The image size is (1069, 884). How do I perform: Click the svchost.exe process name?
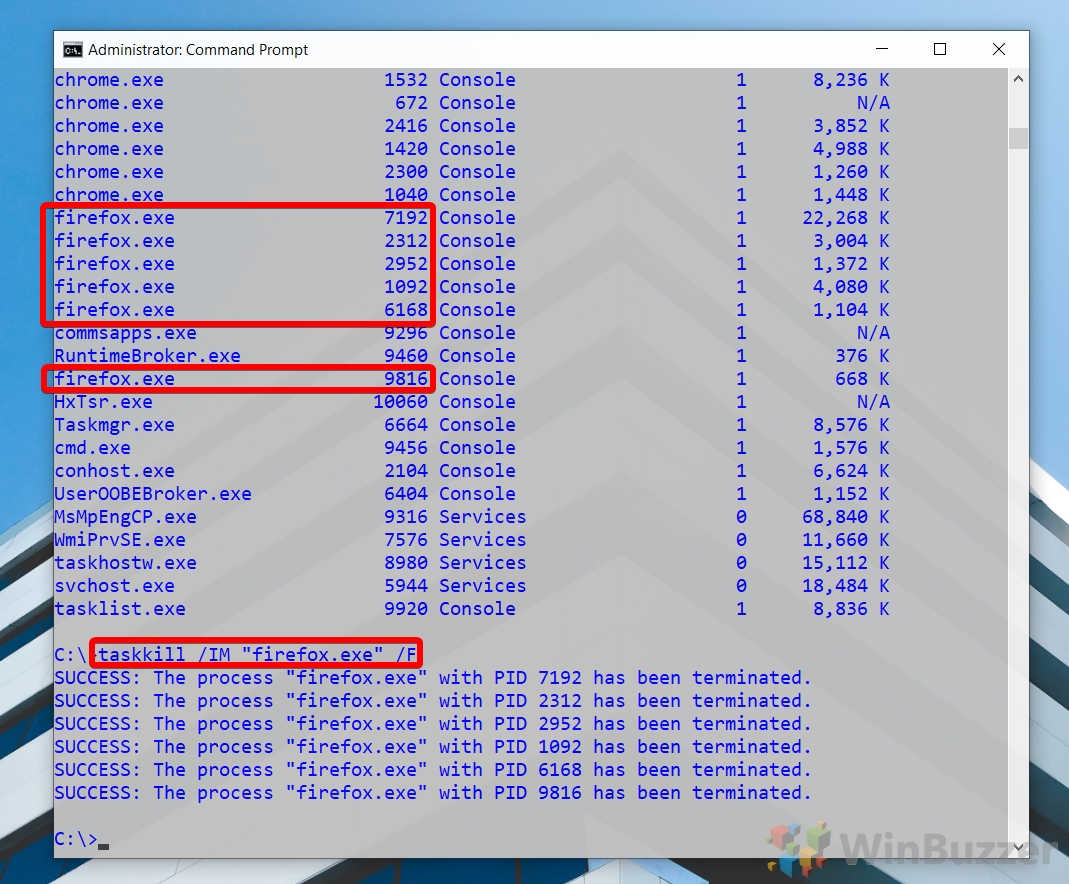pyautogui.click(x=115, y=586)
